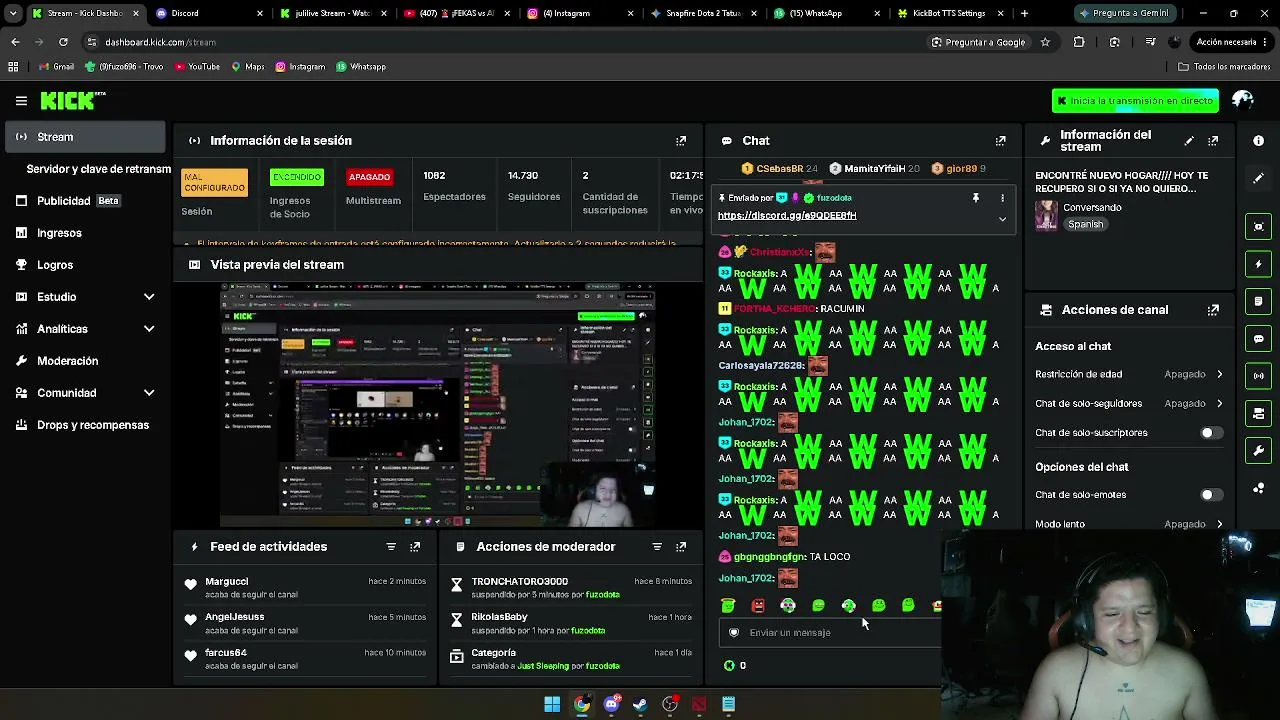The width and height of the screenshot is (1280, 720).
Task: Open Chat de solo-seguidores setting
Action: point(1129,403)
